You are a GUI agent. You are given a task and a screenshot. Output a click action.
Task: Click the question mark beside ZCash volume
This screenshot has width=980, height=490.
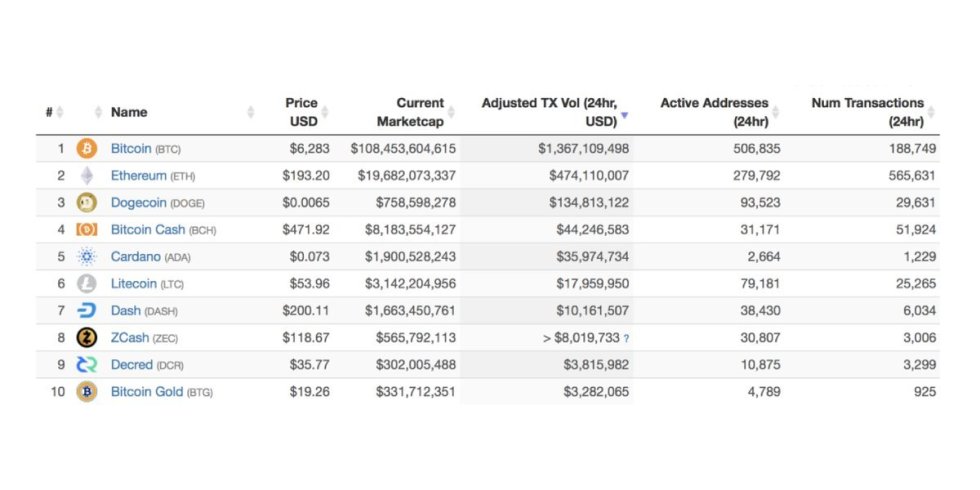[x=626, y=339]
